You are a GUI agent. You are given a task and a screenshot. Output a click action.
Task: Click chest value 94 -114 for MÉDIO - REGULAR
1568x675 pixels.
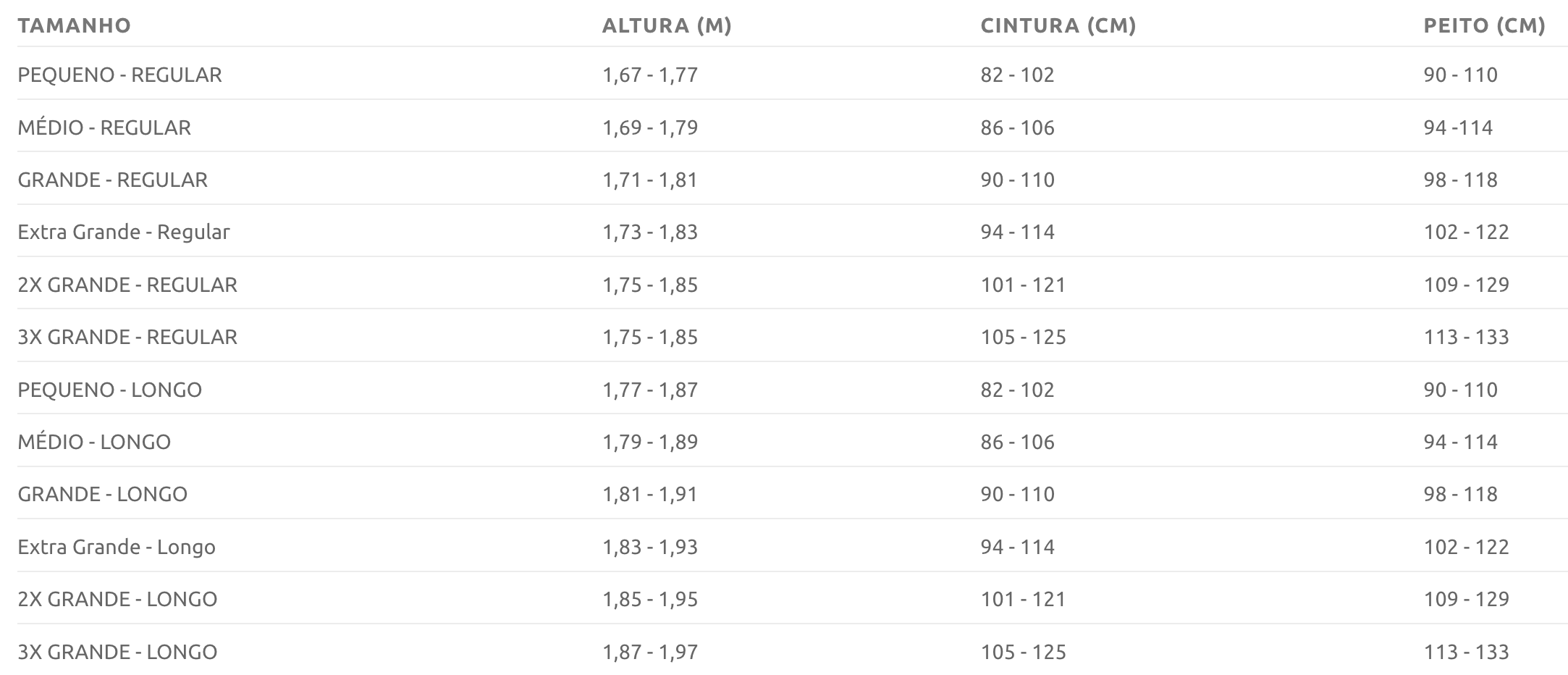coord(1458,127)
